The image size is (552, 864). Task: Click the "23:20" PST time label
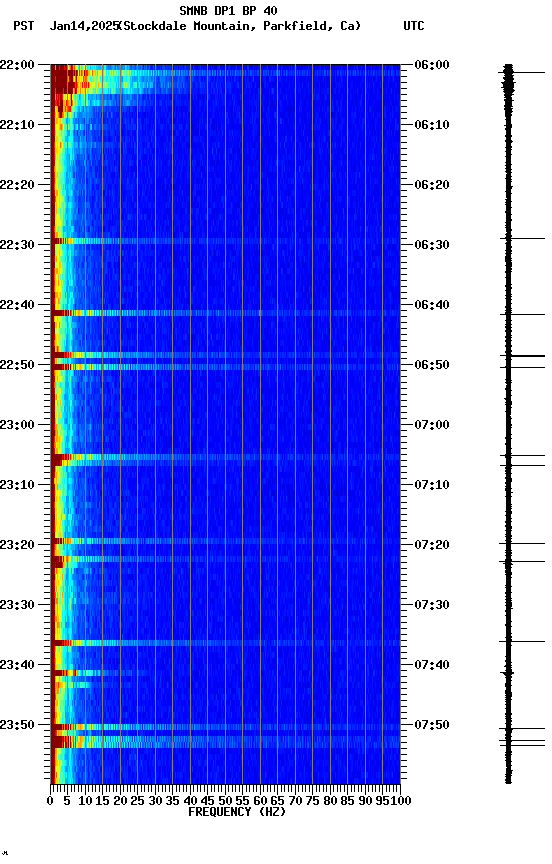pyautogui.click(x=17, y=546)
